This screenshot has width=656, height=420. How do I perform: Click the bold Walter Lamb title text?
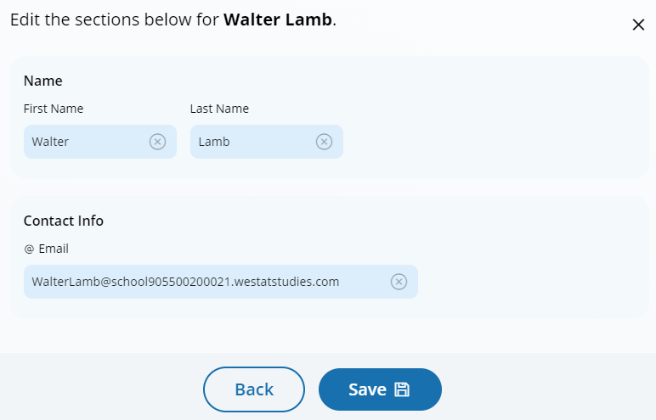277,20
